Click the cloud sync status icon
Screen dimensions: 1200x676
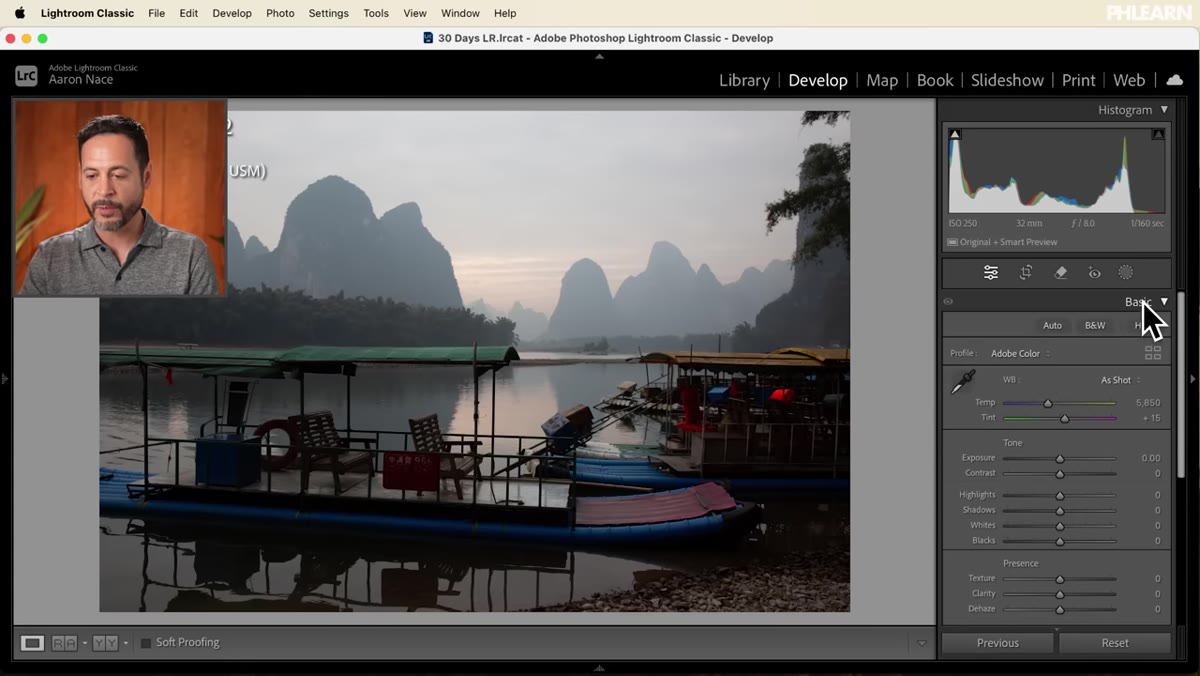pyautogui.click(x=1175, y=80)
